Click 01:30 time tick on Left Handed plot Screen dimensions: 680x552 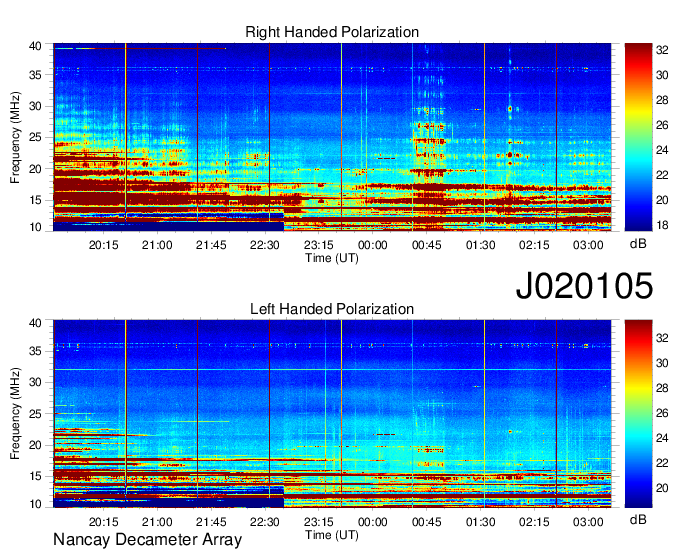coord(481,522)
